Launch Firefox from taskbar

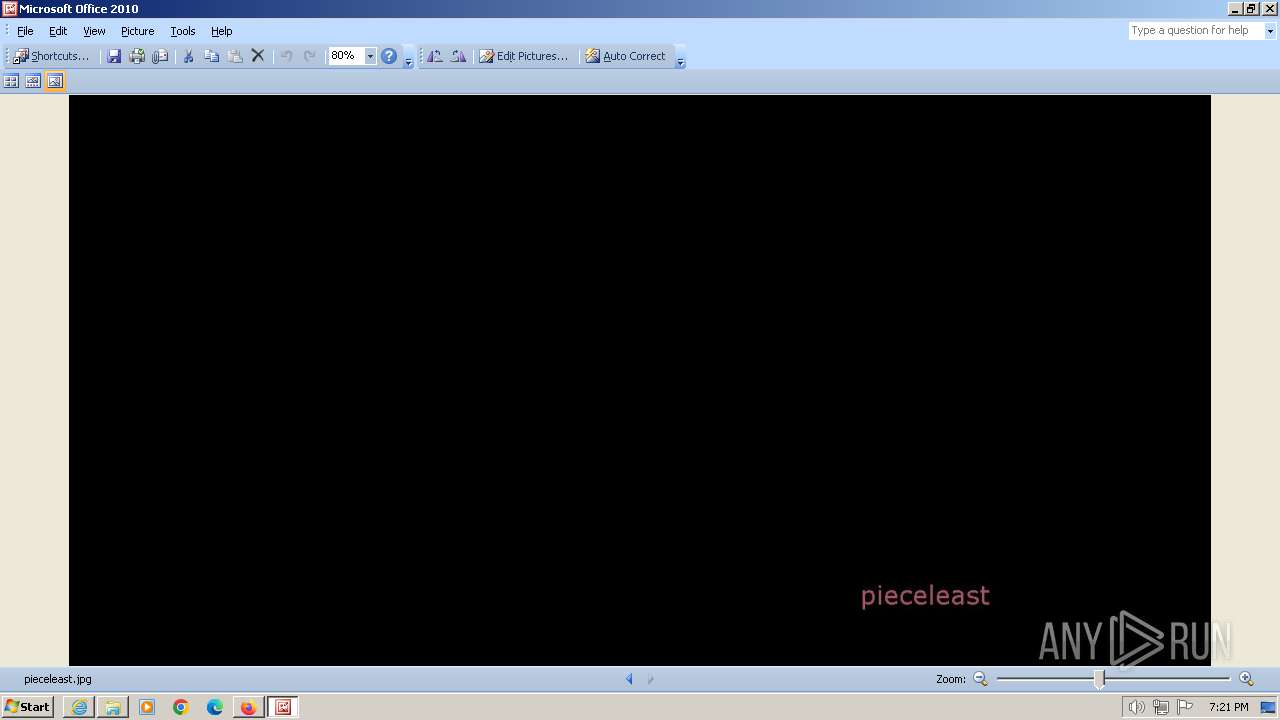[x=248, y=707]
